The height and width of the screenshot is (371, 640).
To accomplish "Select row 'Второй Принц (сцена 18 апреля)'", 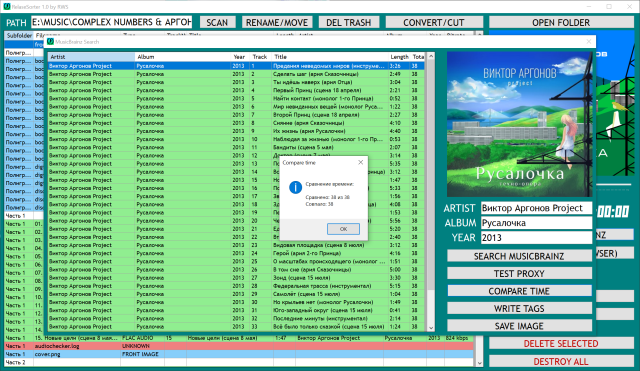I will (x=236, y=115).
